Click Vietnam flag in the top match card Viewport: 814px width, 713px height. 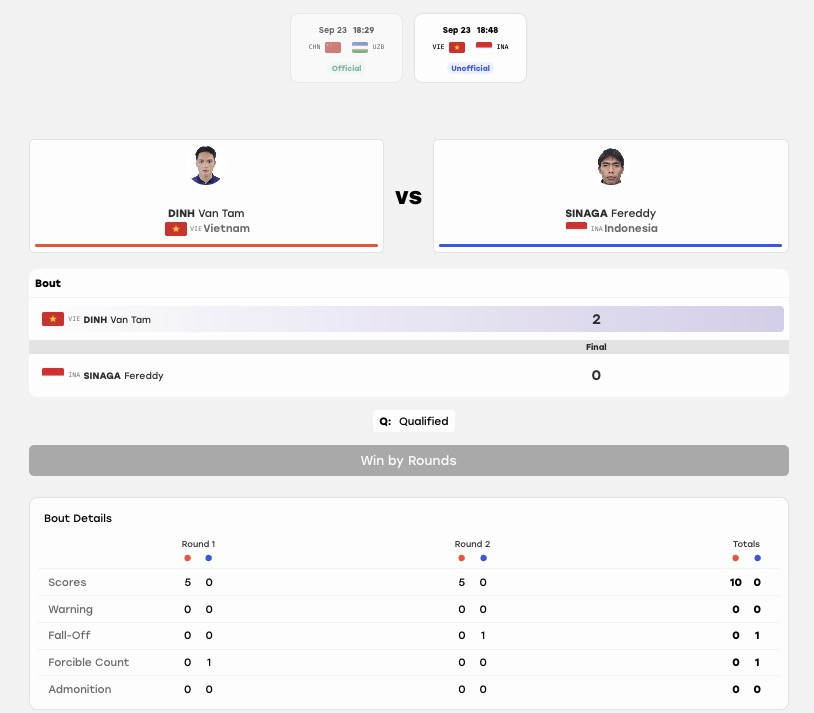click(x=457, y=47)
